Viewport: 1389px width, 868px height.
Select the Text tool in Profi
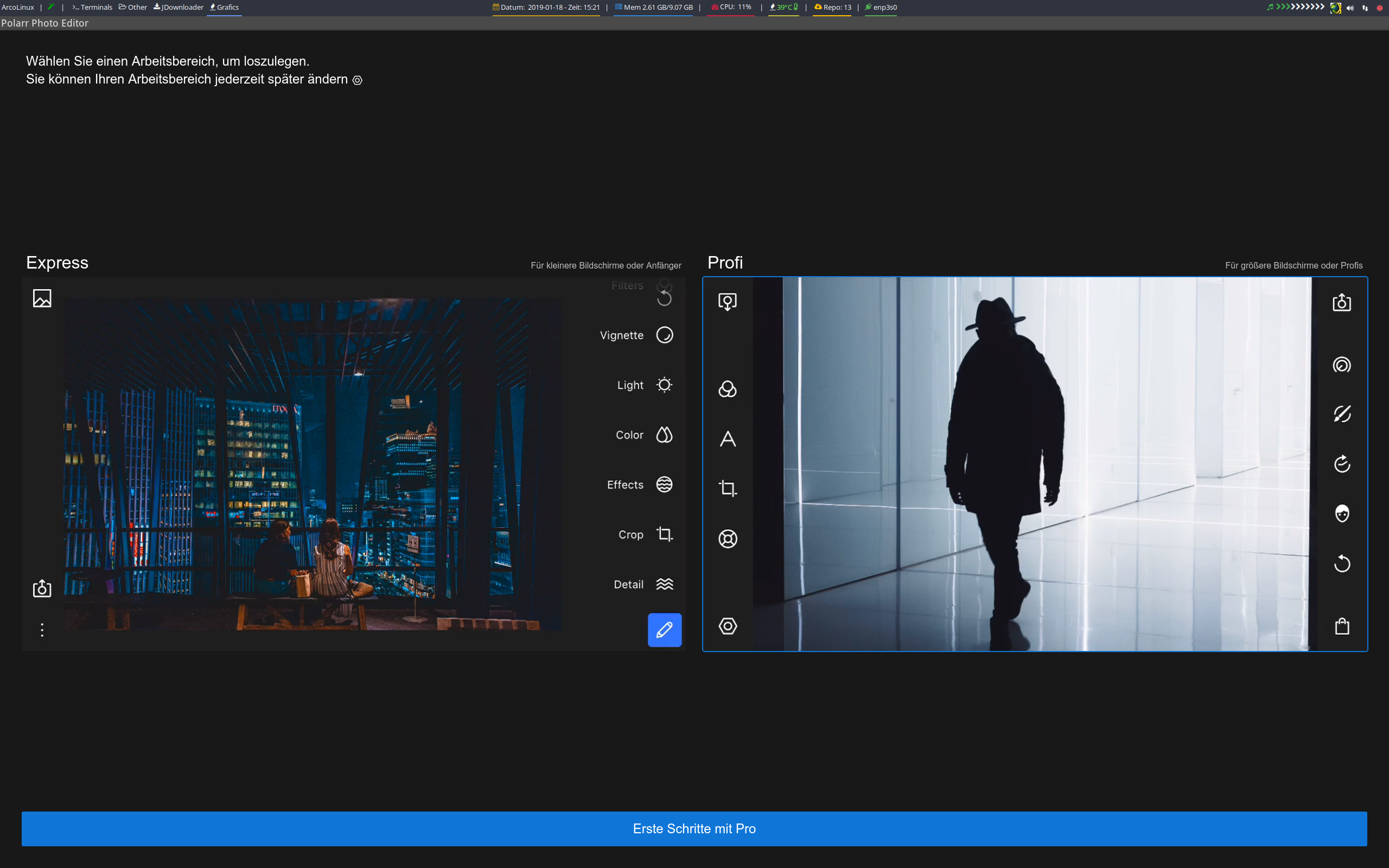(x=727, y=439)
